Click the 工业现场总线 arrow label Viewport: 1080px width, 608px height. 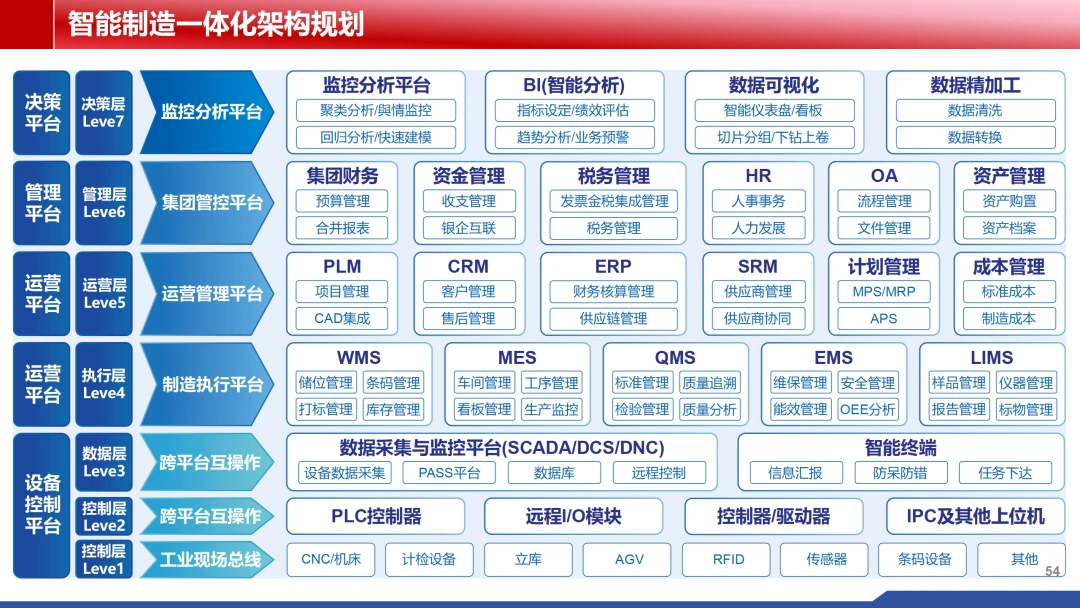coord(207,559)
